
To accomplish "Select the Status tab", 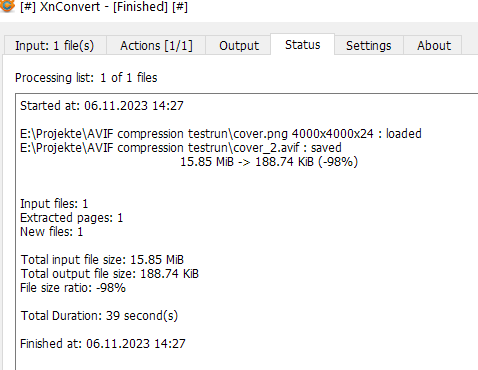I will pyautogui.click(x=303, y=44).
